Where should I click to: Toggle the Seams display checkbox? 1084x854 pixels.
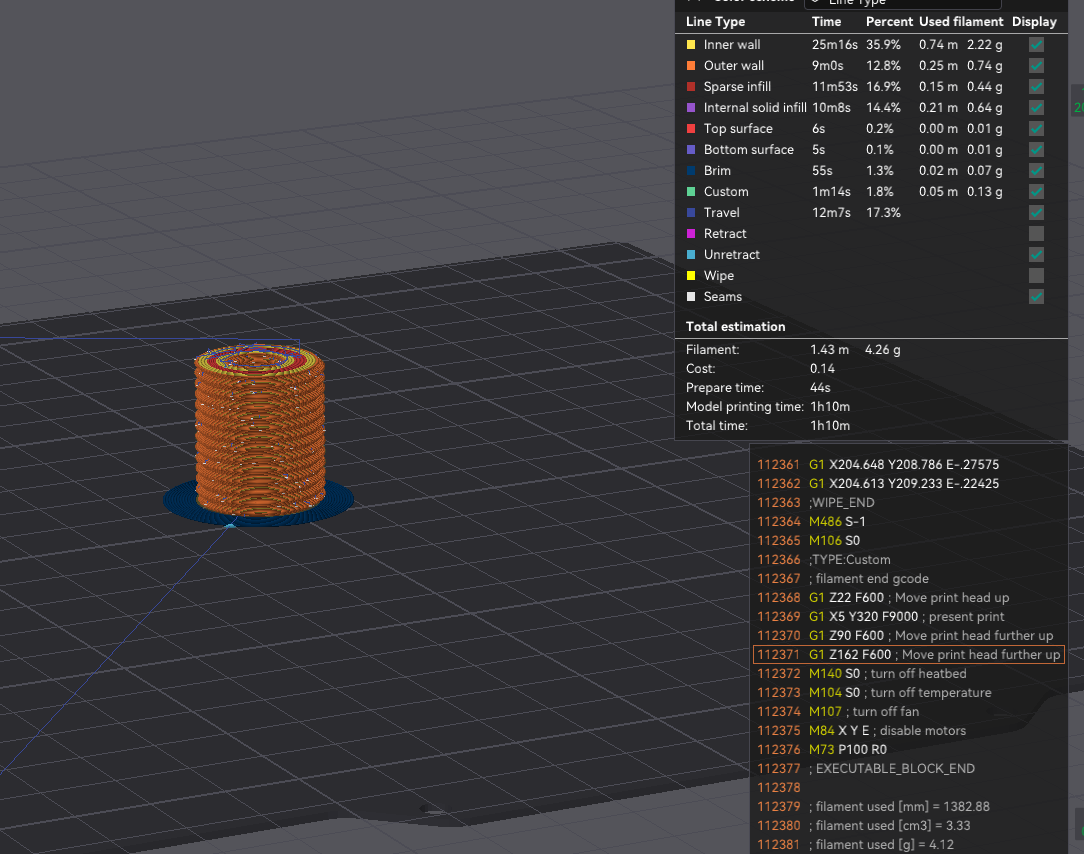[x=1036, y=297]
